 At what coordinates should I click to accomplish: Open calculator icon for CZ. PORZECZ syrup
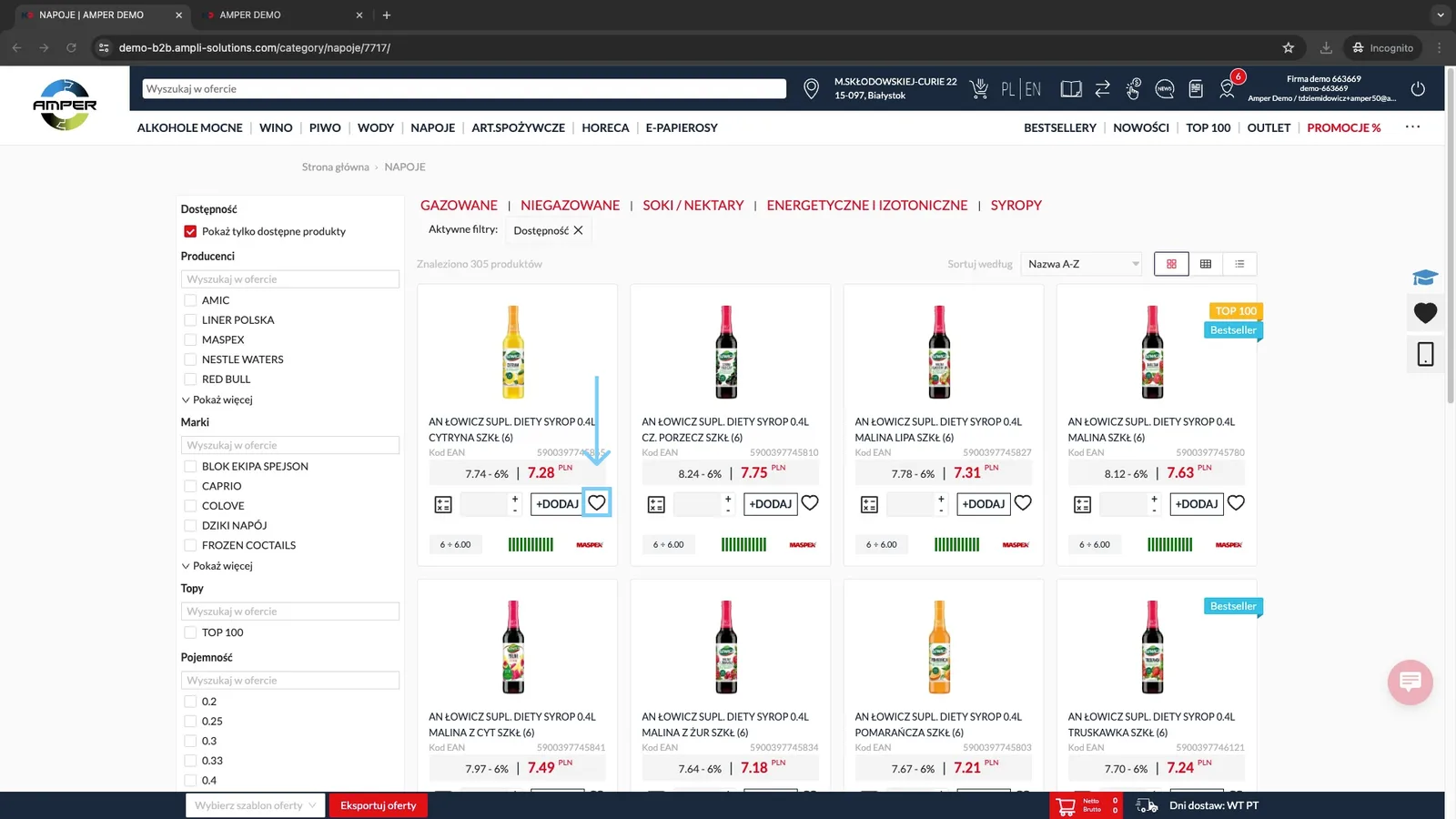coord(656,504)
